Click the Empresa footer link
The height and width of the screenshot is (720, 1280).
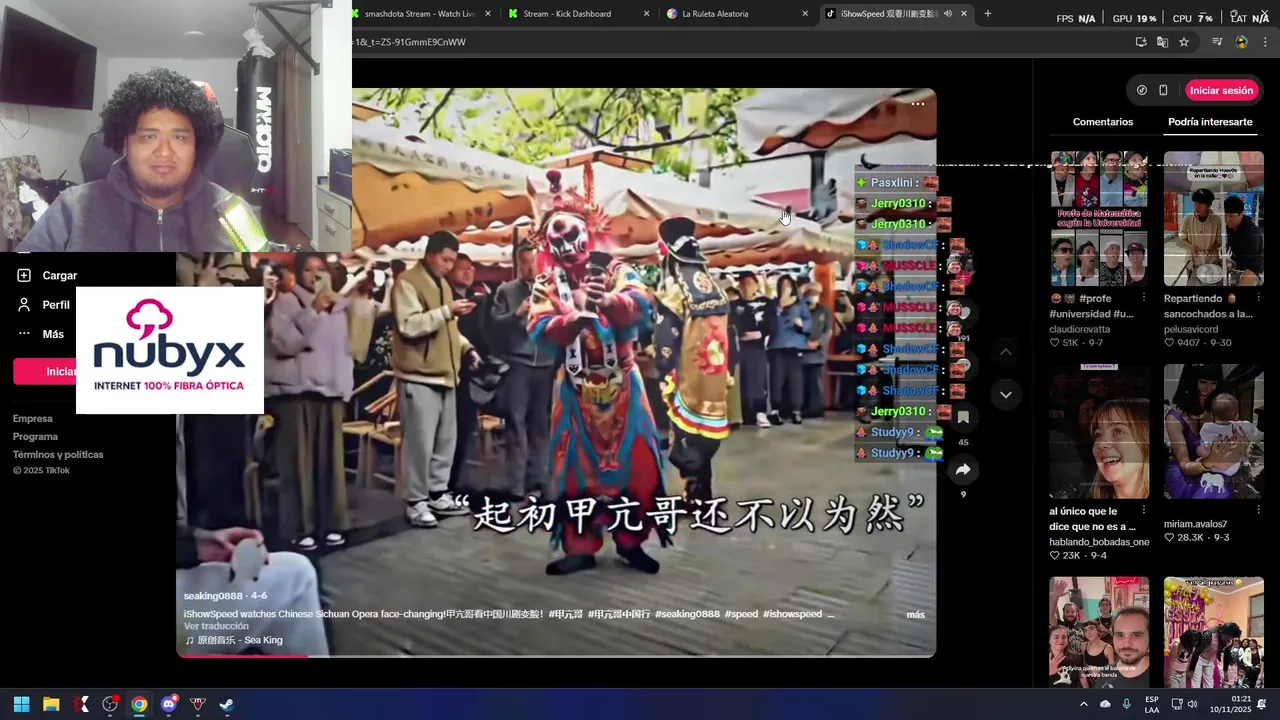[x=33, y=419]
